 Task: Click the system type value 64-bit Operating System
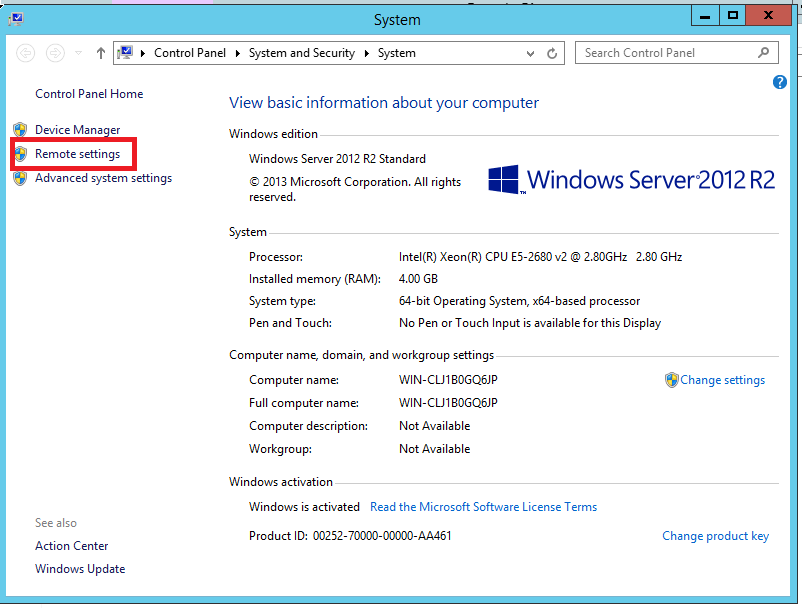519,301
